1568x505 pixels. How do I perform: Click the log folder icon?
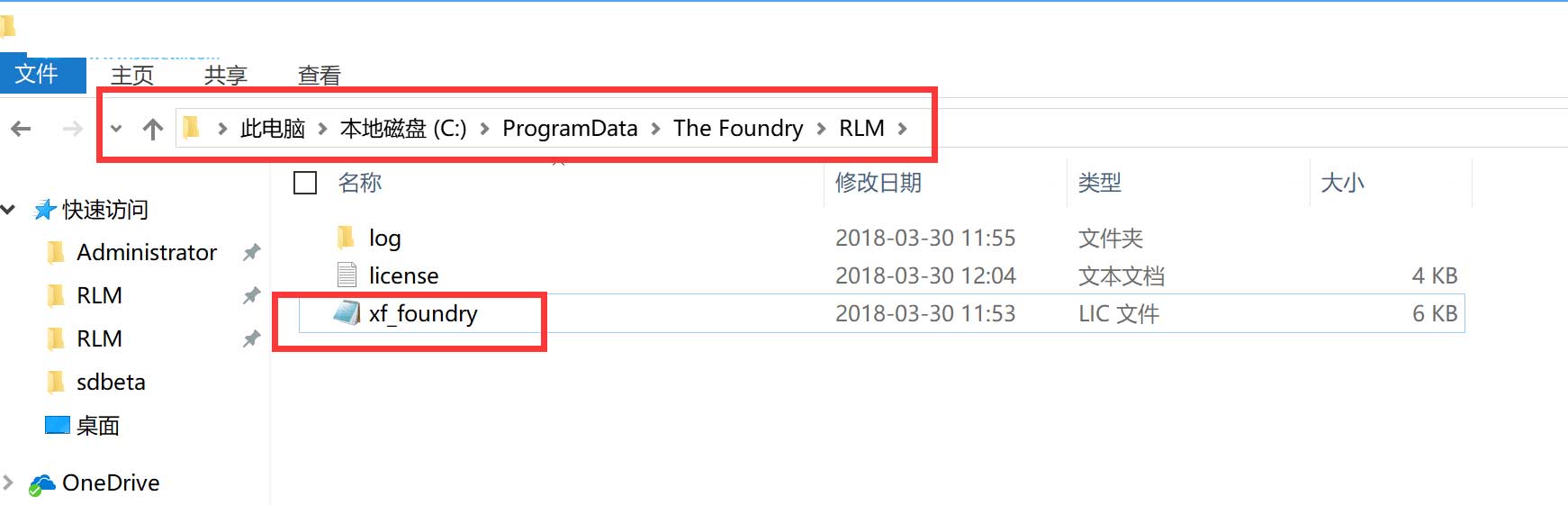(x=346, y=237)
